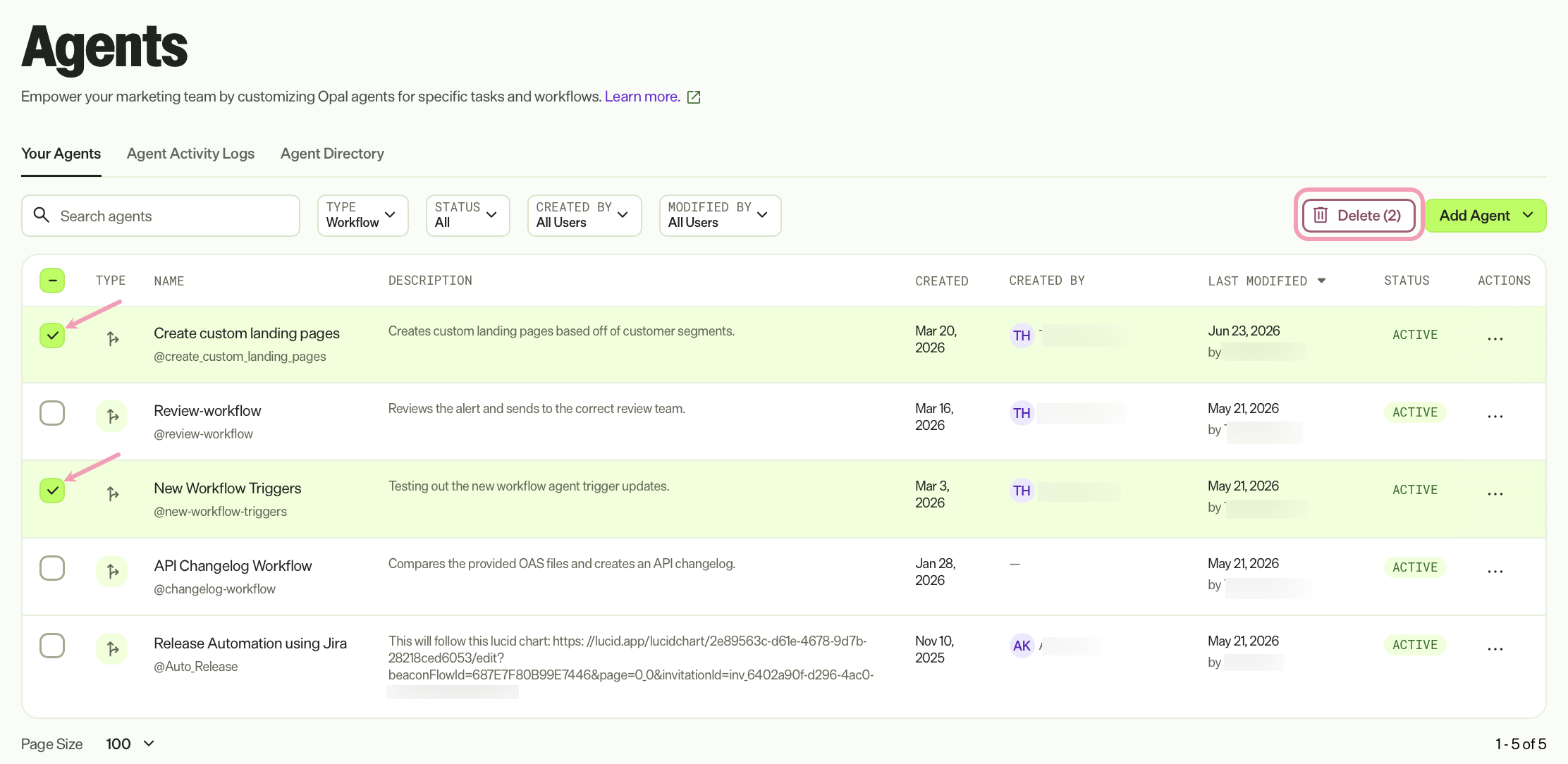Click the @create_custom_landing_pages handle
Viewport: 1568px width, 764px height.
click(240, 357)
